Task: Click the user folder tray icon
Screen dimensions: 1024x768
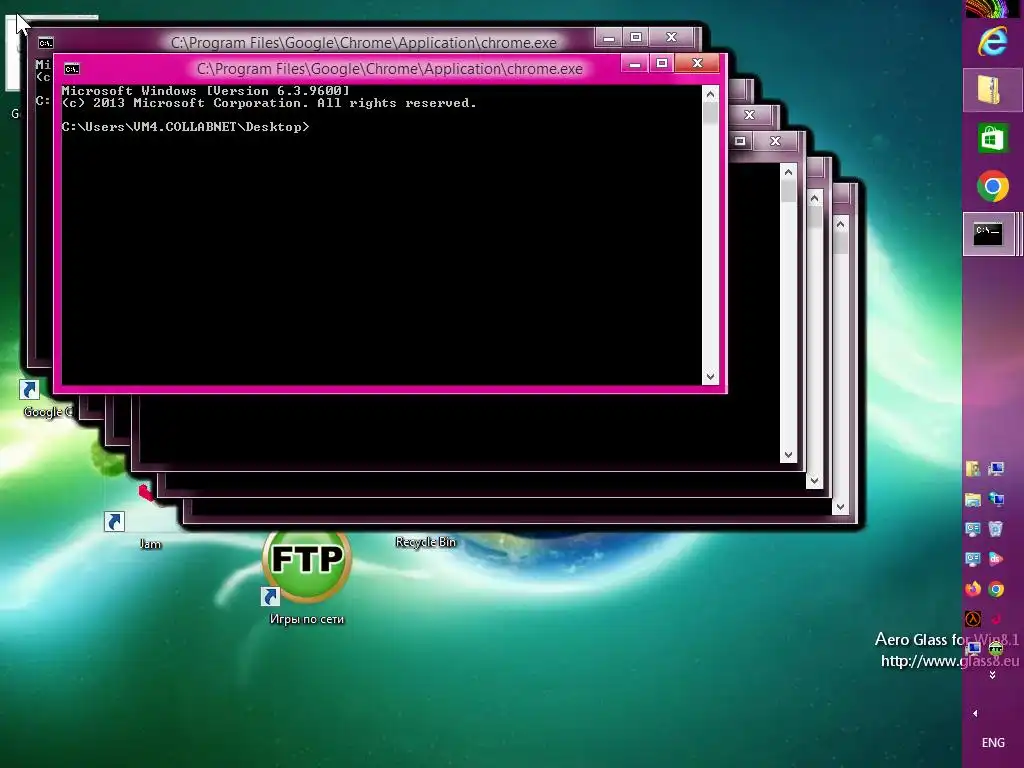Action: tap(973, 468)
